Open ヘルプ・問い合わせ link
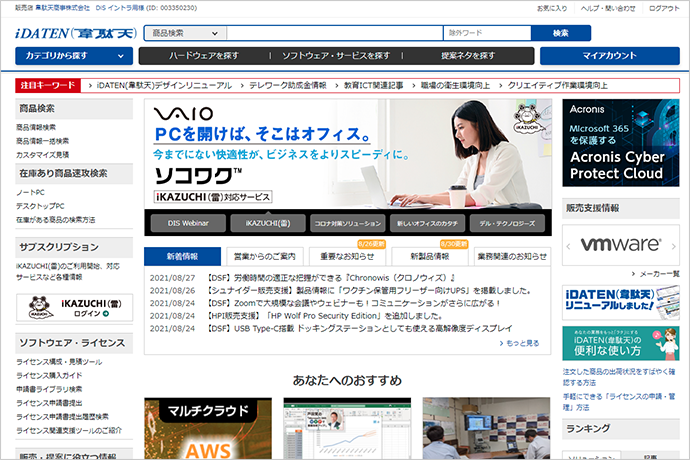Viewport: 690px width, 460px height. [x=608, y=8]
